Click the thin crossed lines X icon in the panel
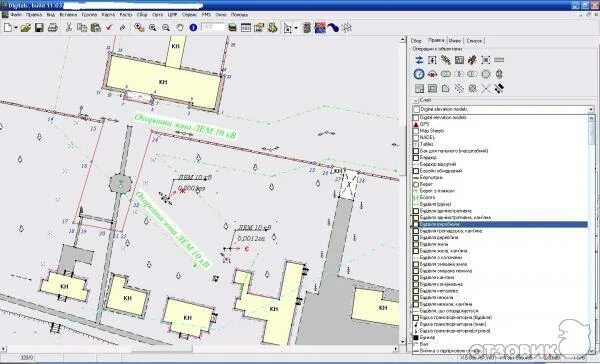This screenshot has width=600, height=364. pyautogui.click(x=486, y=88)
